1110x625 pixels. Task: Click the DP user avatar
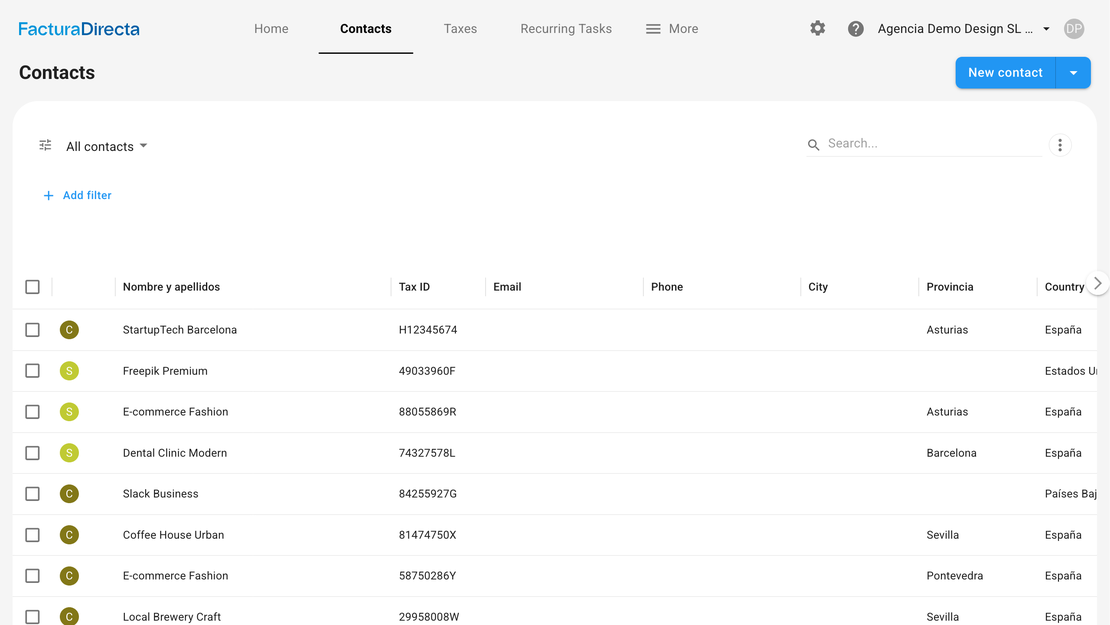click(1074, 29)
